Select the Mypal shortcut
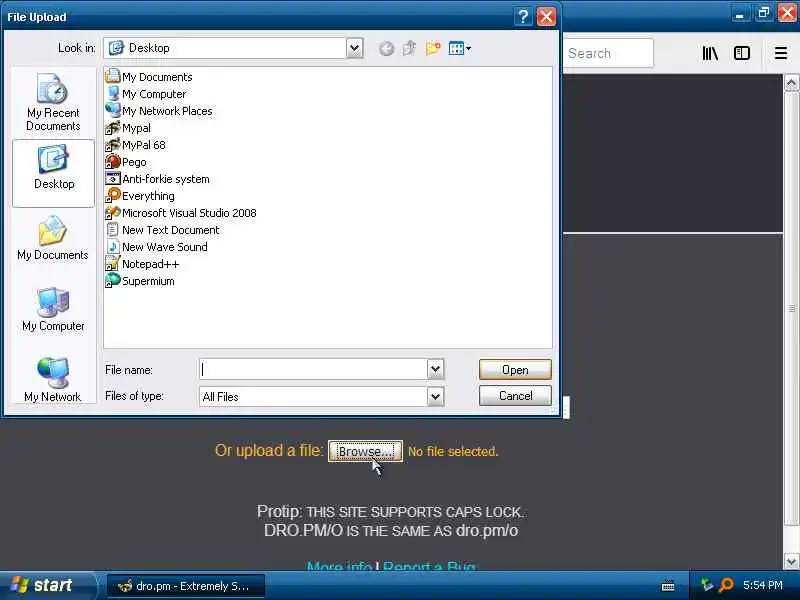Viewport: 800px width, 600px height. click(128, 128)
